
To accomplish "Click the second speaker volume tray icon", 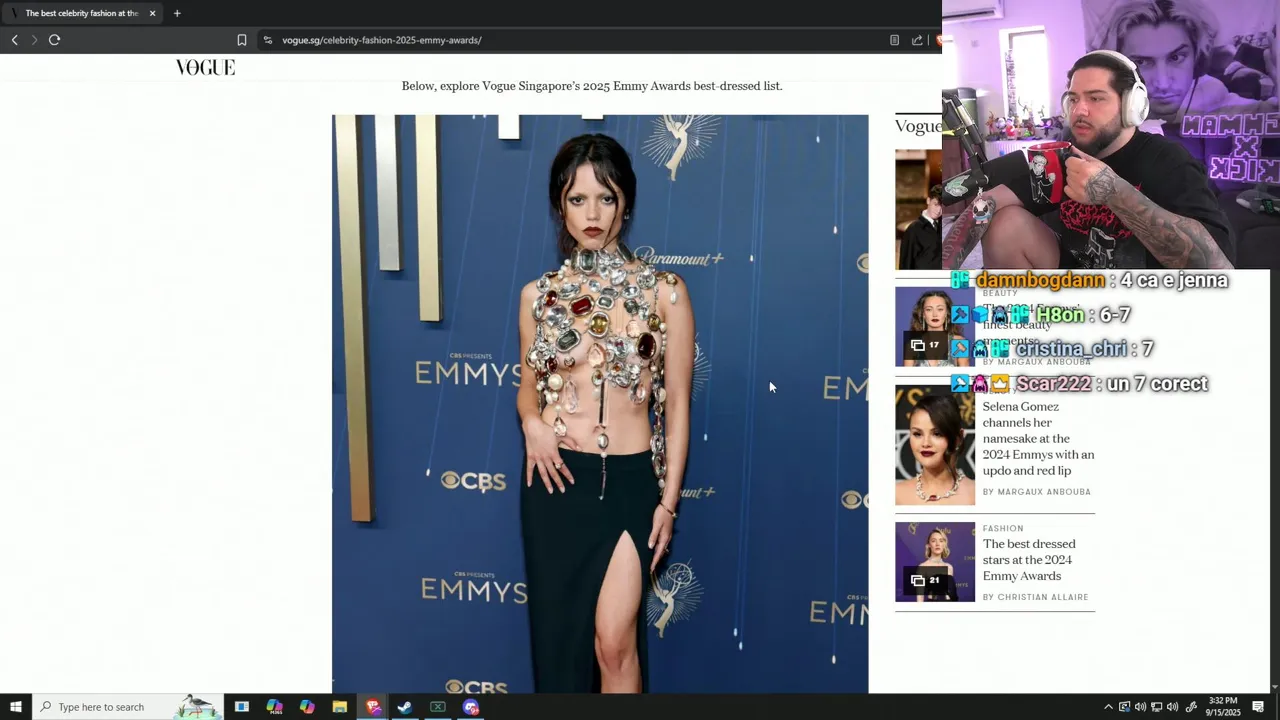I will point(1173,707).
